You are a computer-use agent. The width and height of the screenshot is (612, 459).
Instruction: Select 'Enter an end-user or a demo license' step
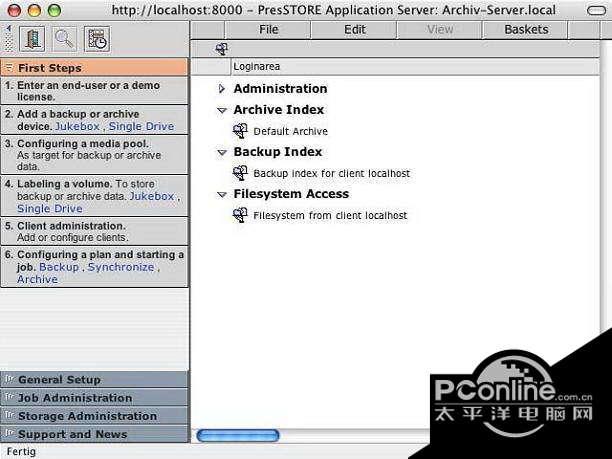pyautogui.click(x=94, y=91)
